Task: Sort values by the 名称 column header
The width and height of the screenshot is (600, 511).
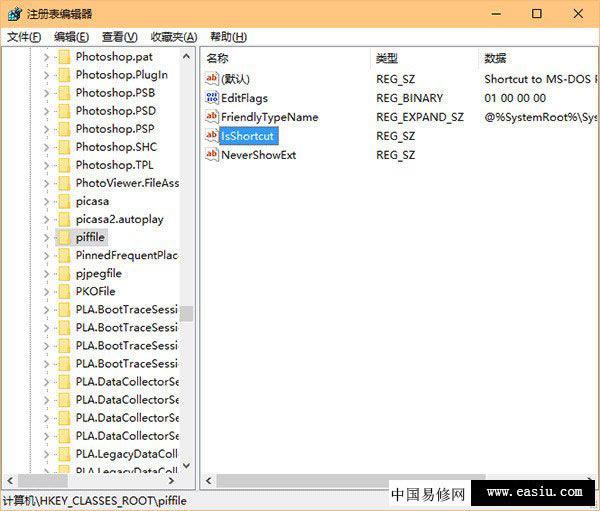Action: pyautogui.click(x=217, y=58)
